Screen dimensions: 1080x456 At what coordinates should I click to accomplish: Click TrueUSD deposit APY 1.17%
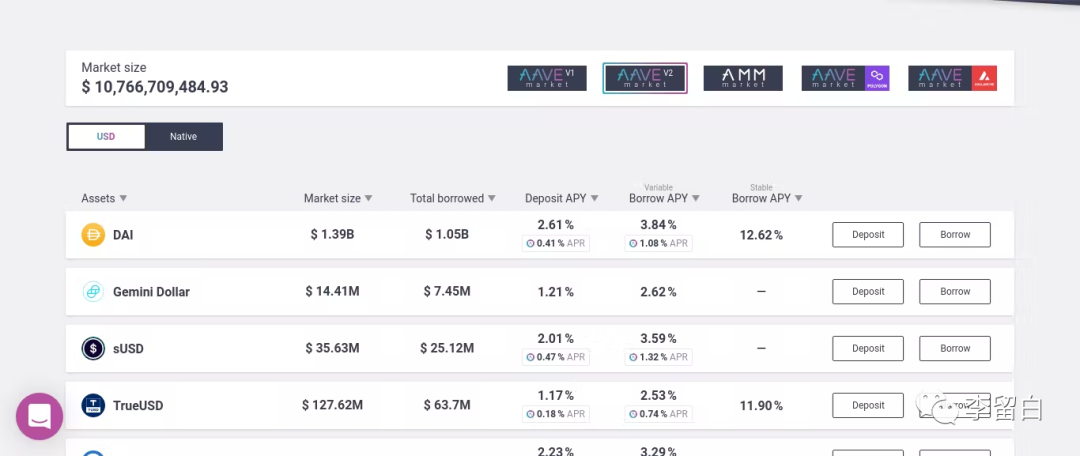point(556,395)
